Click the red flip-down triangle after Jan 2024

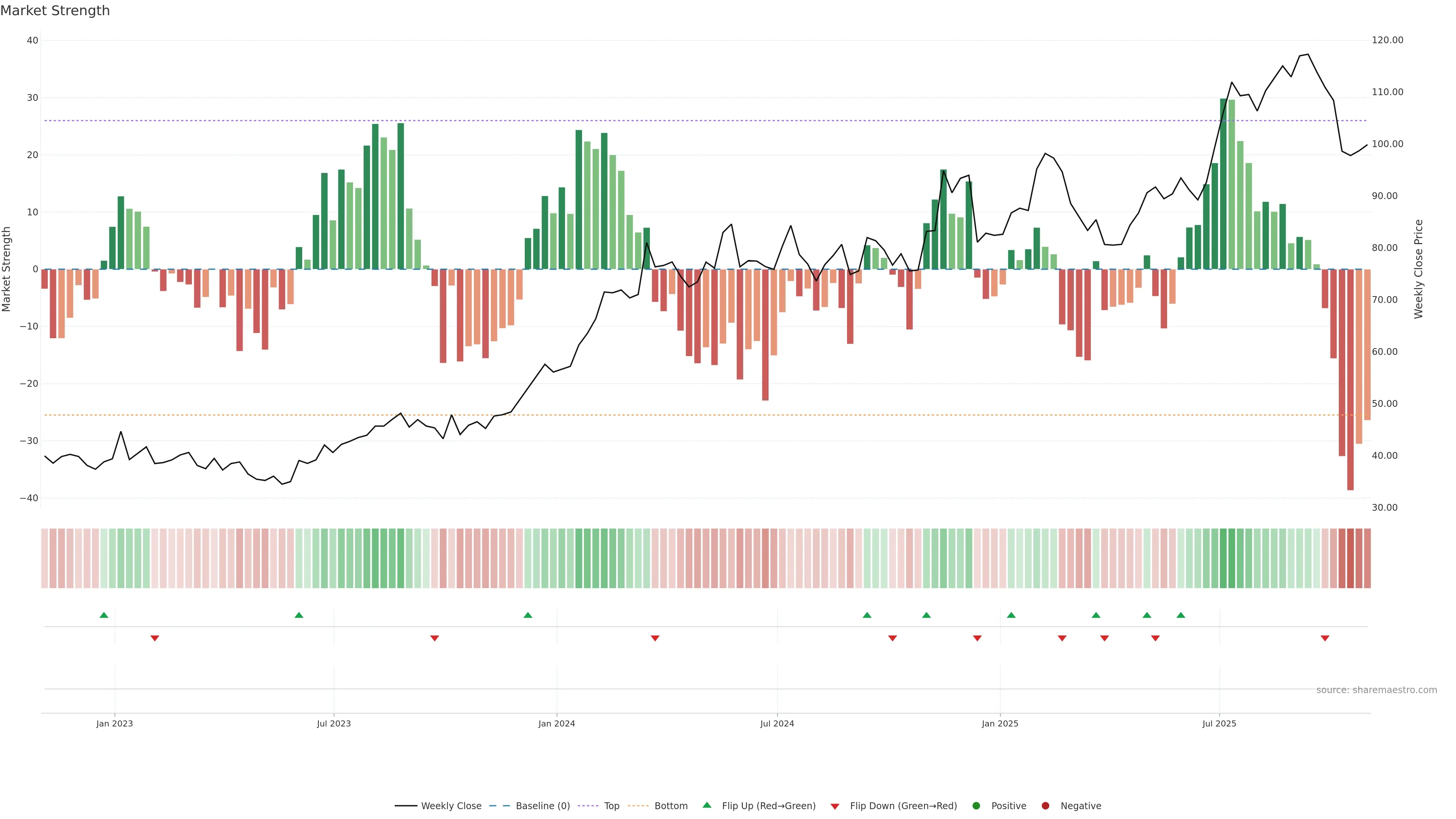point(655,638)
